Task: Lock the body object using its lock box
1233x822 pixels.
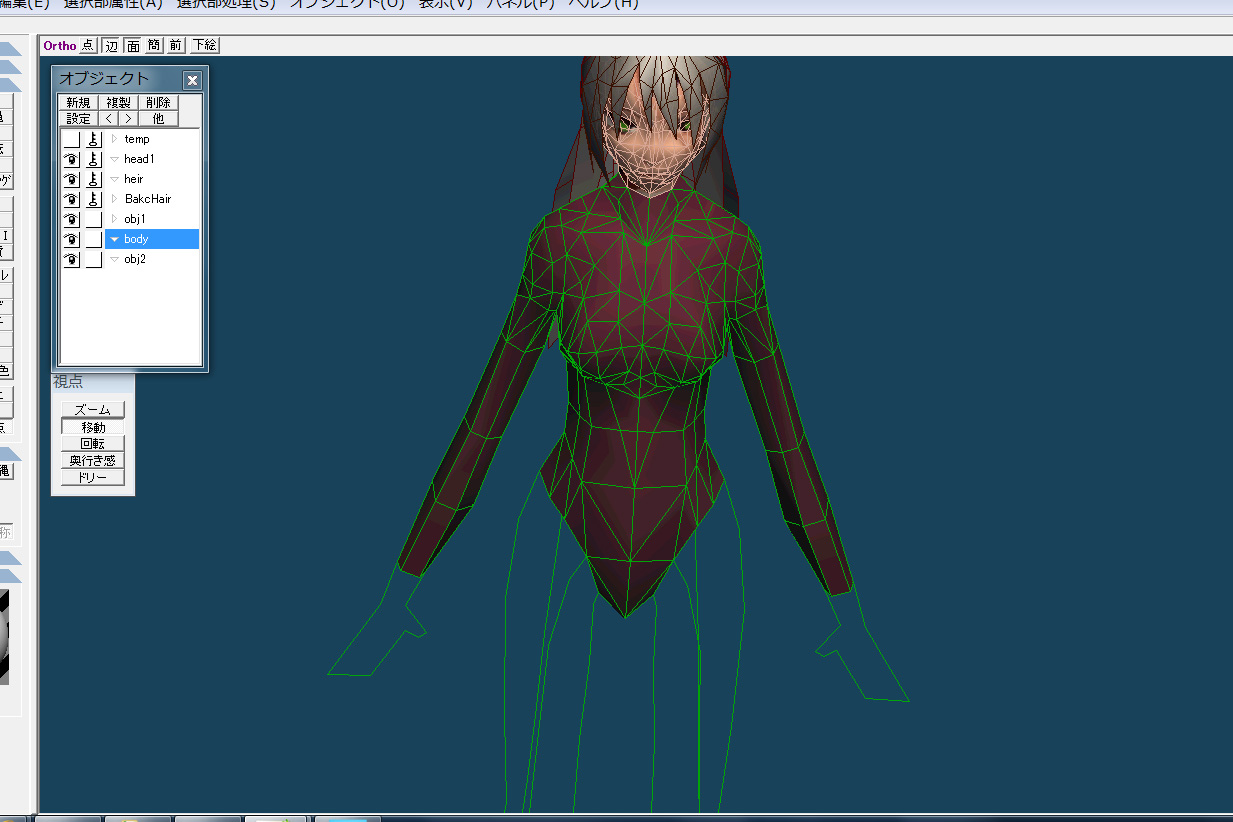Action: tap(93, 239)
